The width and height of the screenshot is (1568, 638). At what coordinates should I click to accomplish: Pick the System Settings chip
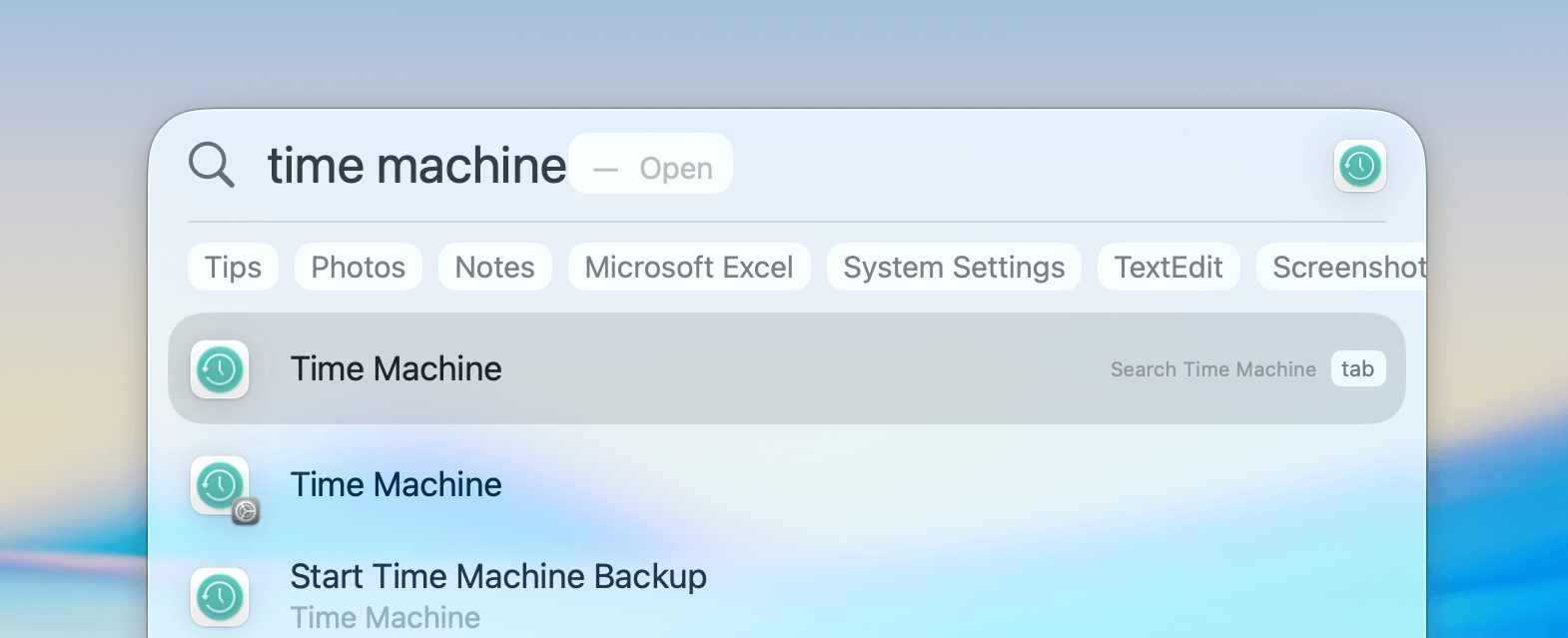click(954, 267)
